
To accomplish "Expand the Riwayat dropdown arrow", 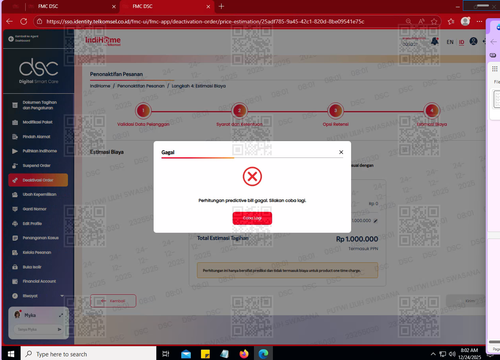I will (62, 296).
